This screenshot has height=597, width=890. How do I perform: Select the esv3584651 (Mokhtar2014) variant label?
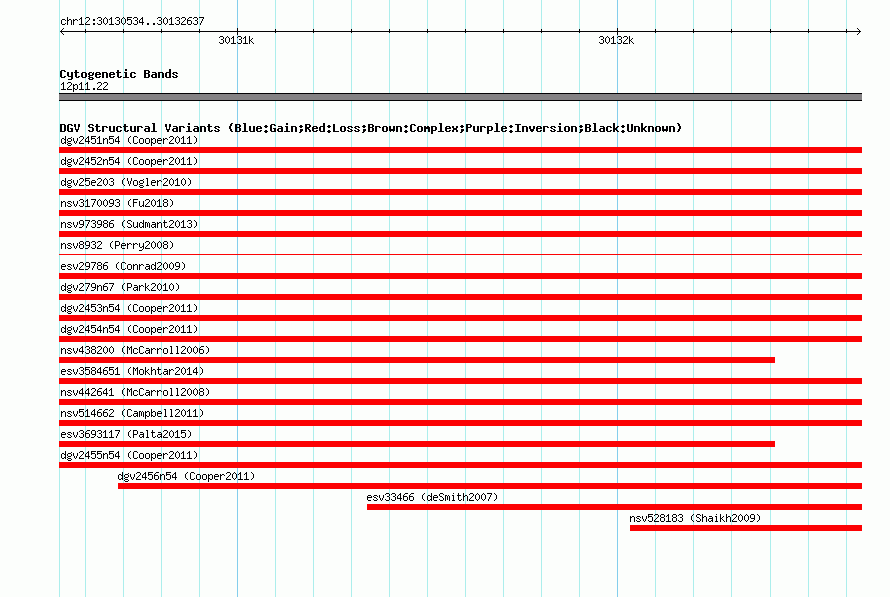pos(132,371)
